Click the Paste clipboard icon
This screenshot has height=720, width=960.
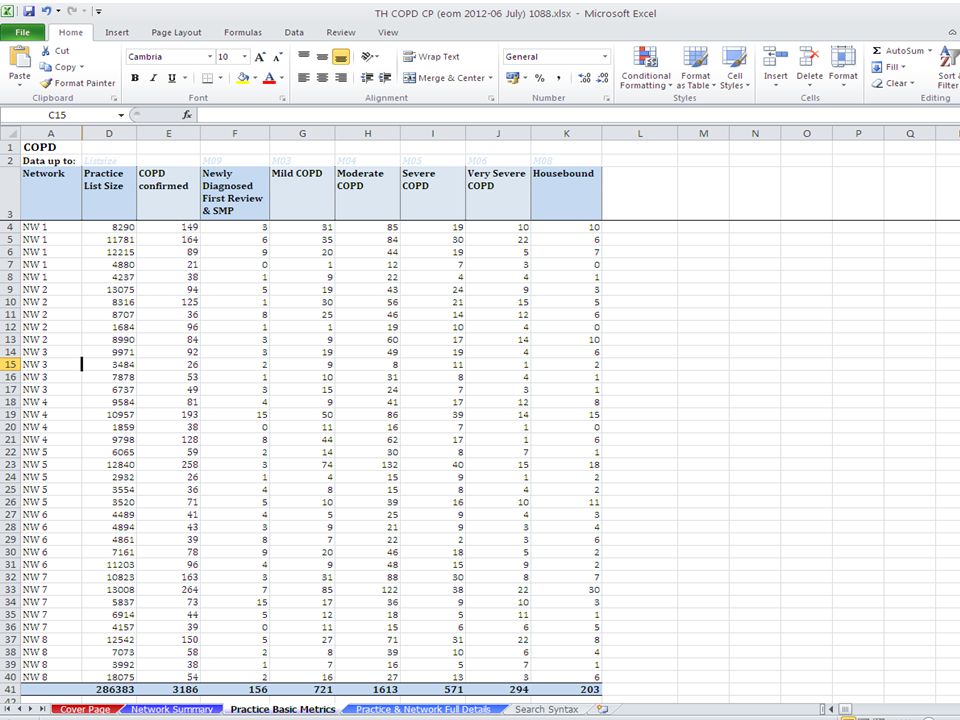[20, 57]
